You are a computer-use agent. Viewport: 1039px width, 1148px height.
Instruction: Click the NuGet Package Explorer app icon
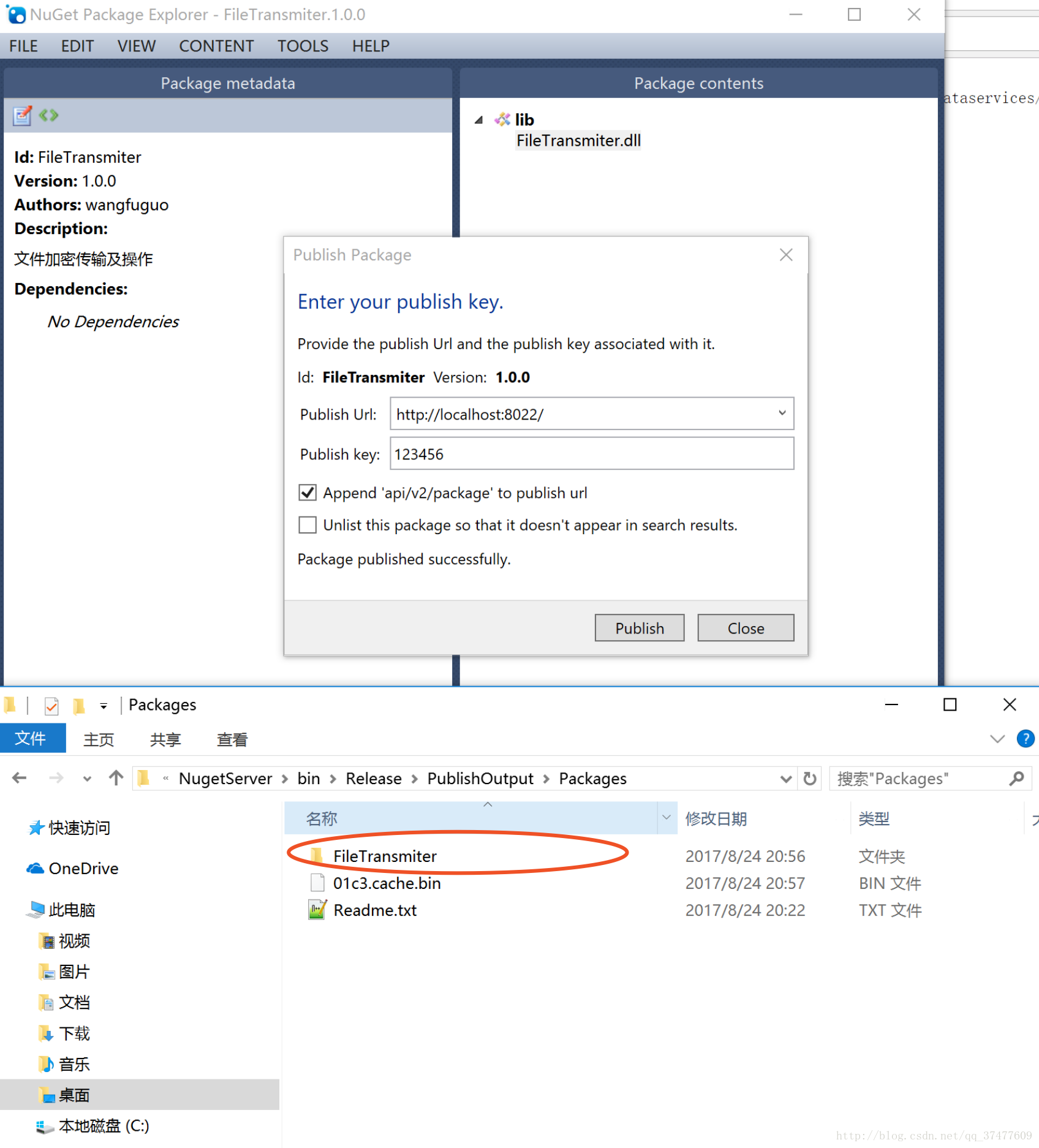pyautogui.click(x=16, y=15)
